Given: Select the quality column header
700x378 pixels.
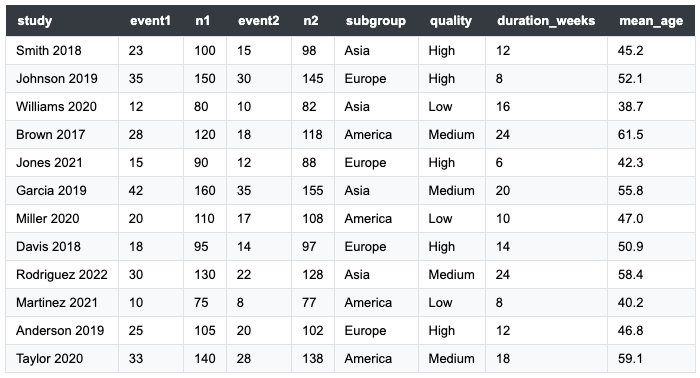Looking at the screenshot, I should pyautogui.click(x=450, y=21).
